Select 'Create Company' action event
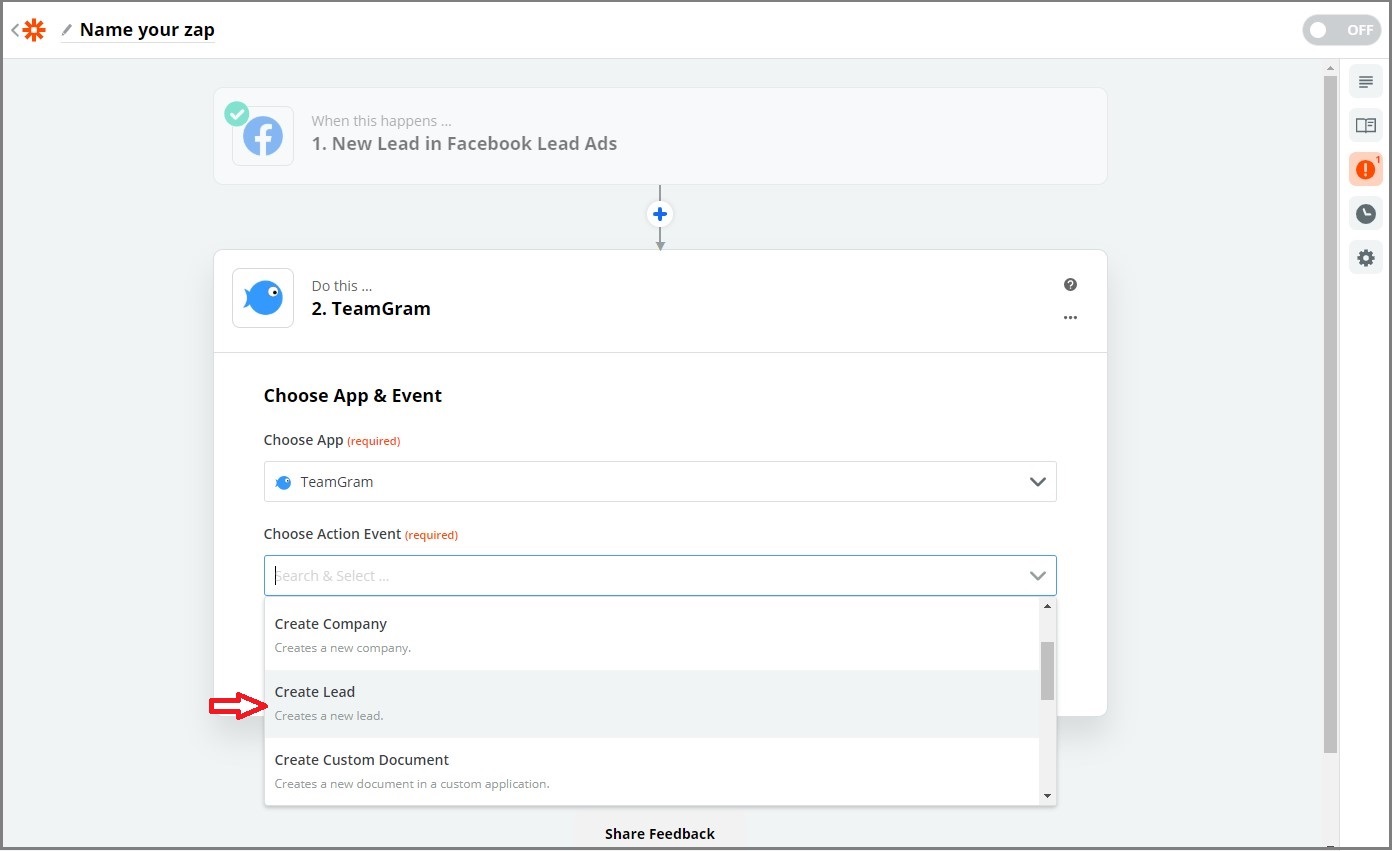The width and height of the screenshot is (1392, 851). pos(652,635)
